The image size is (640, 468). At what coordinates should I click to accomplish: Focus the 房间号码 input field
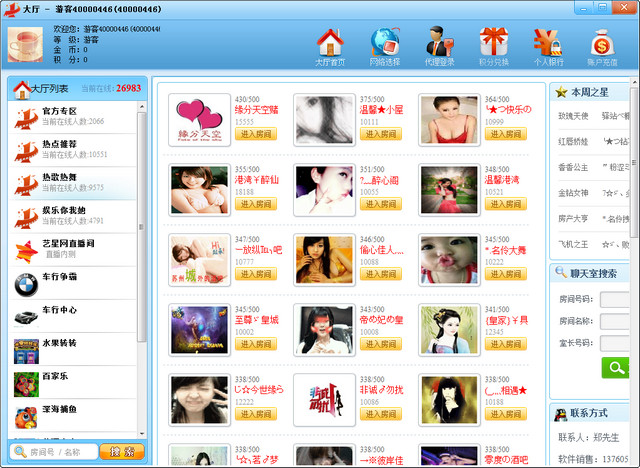pos(616,299)
